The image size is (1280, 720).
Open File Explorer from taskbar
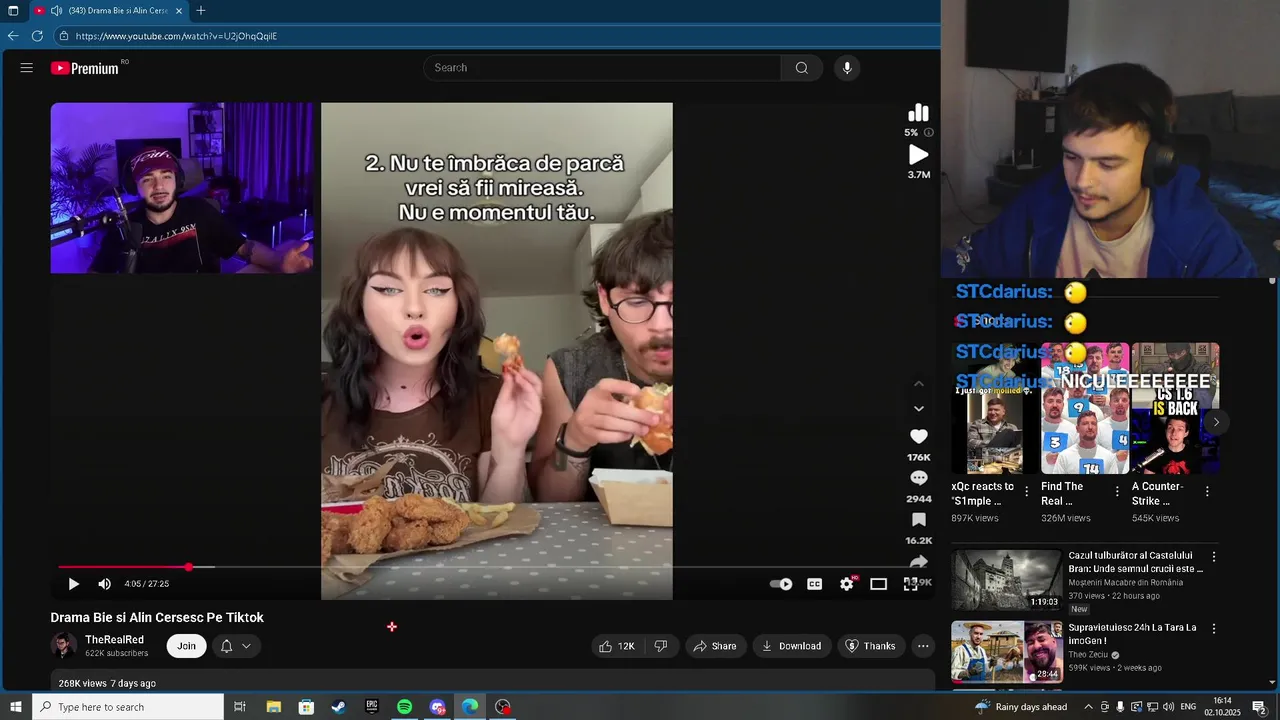273,707
